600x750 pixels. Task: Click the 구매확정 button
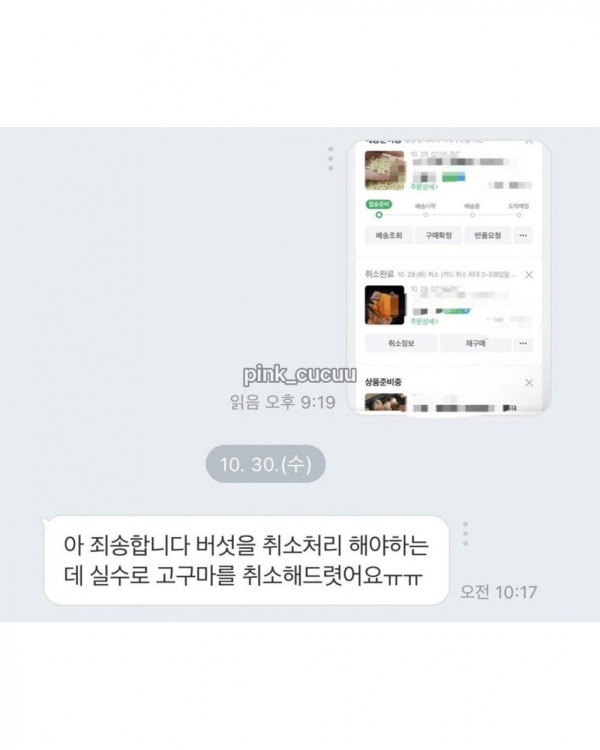438,235
